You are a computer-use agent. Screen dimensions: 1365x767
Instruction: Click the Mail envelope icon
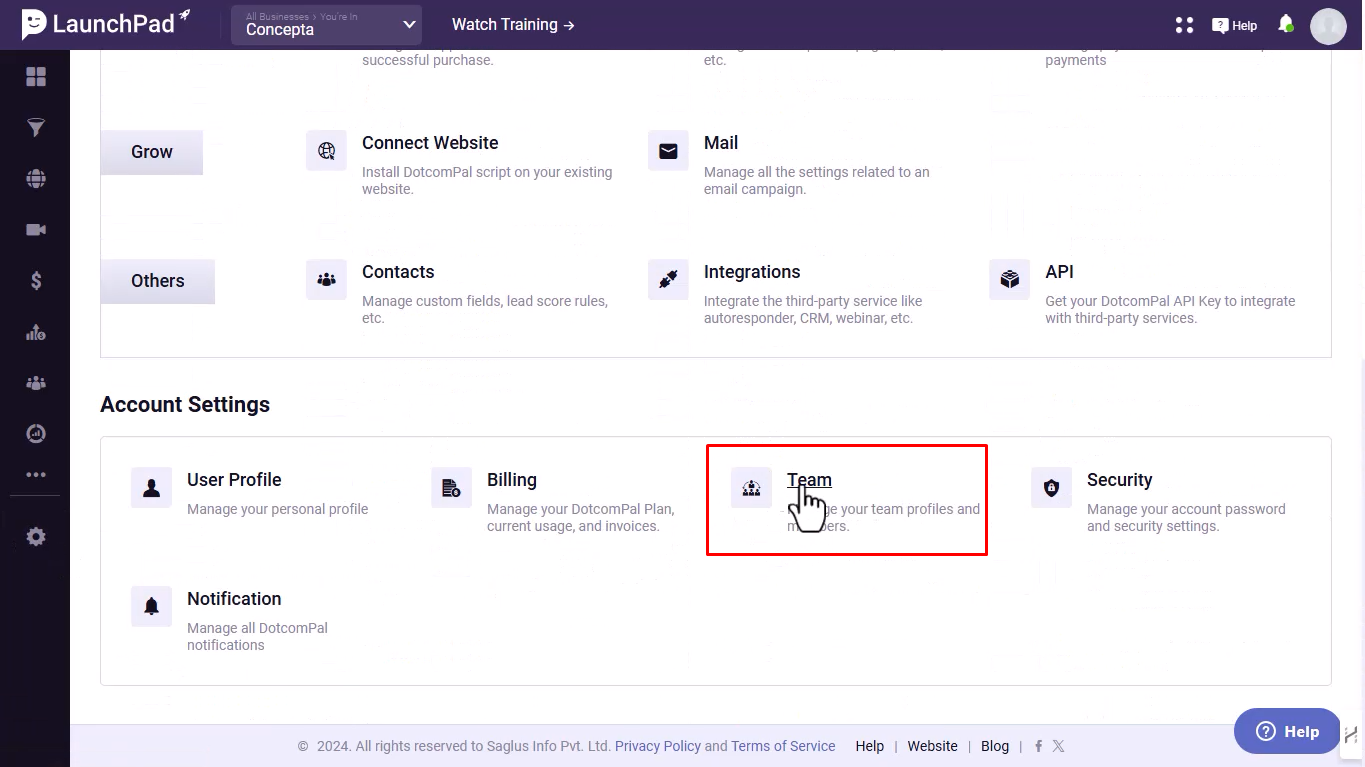668,151
